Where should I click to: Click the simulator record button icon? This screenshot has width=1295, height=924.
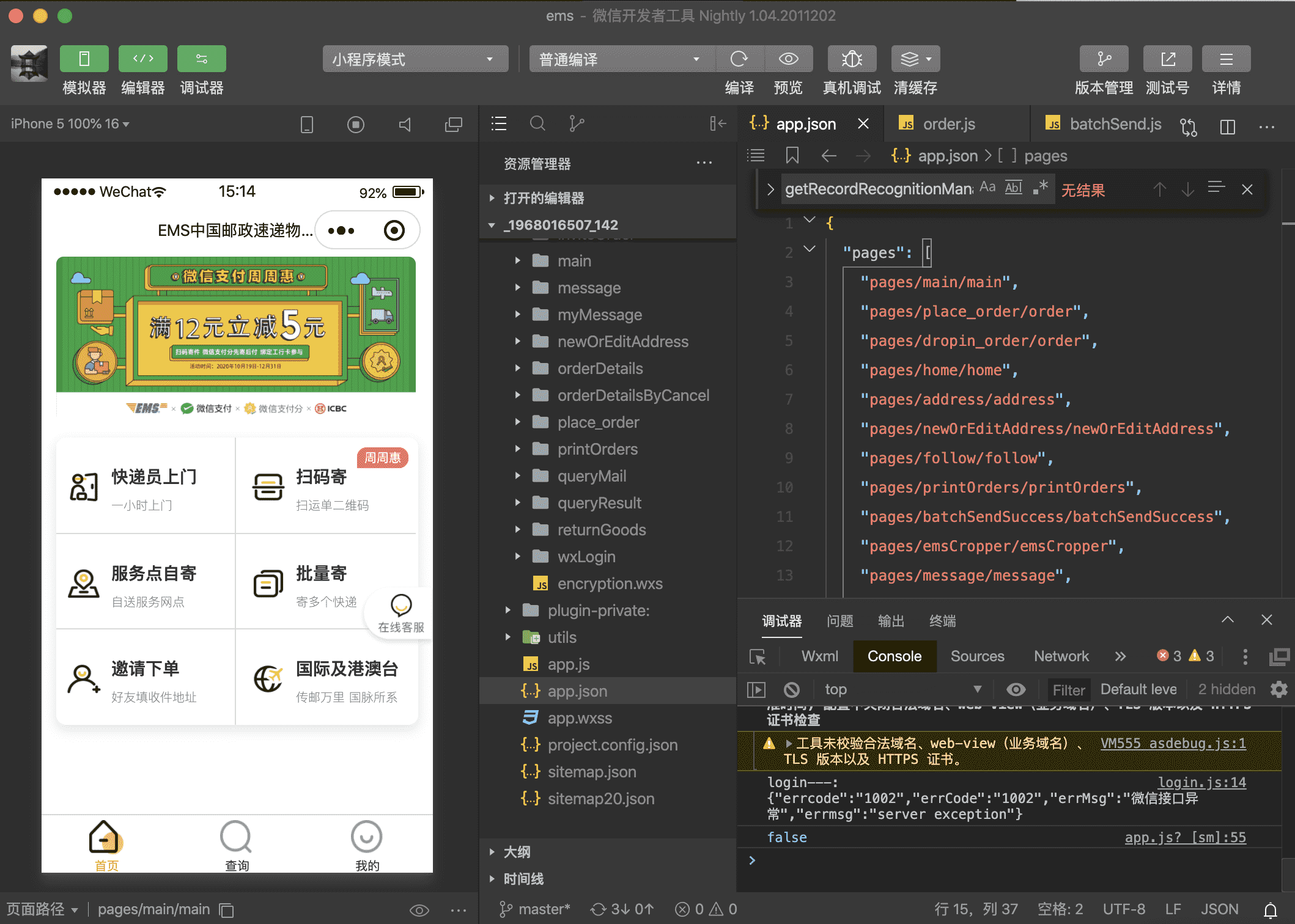(x=356, y=125)
